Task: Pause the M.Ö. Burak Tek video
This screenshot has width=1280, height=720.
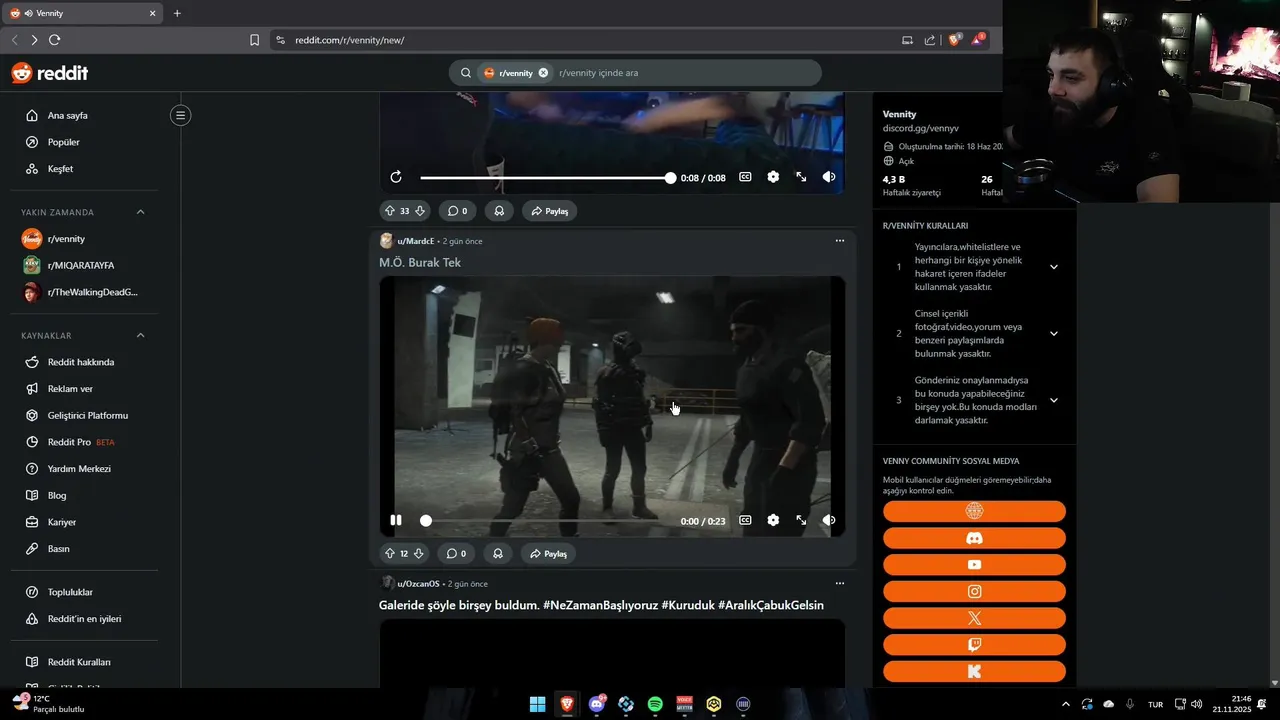Action: pyautogui.click(x=396, y=520)
